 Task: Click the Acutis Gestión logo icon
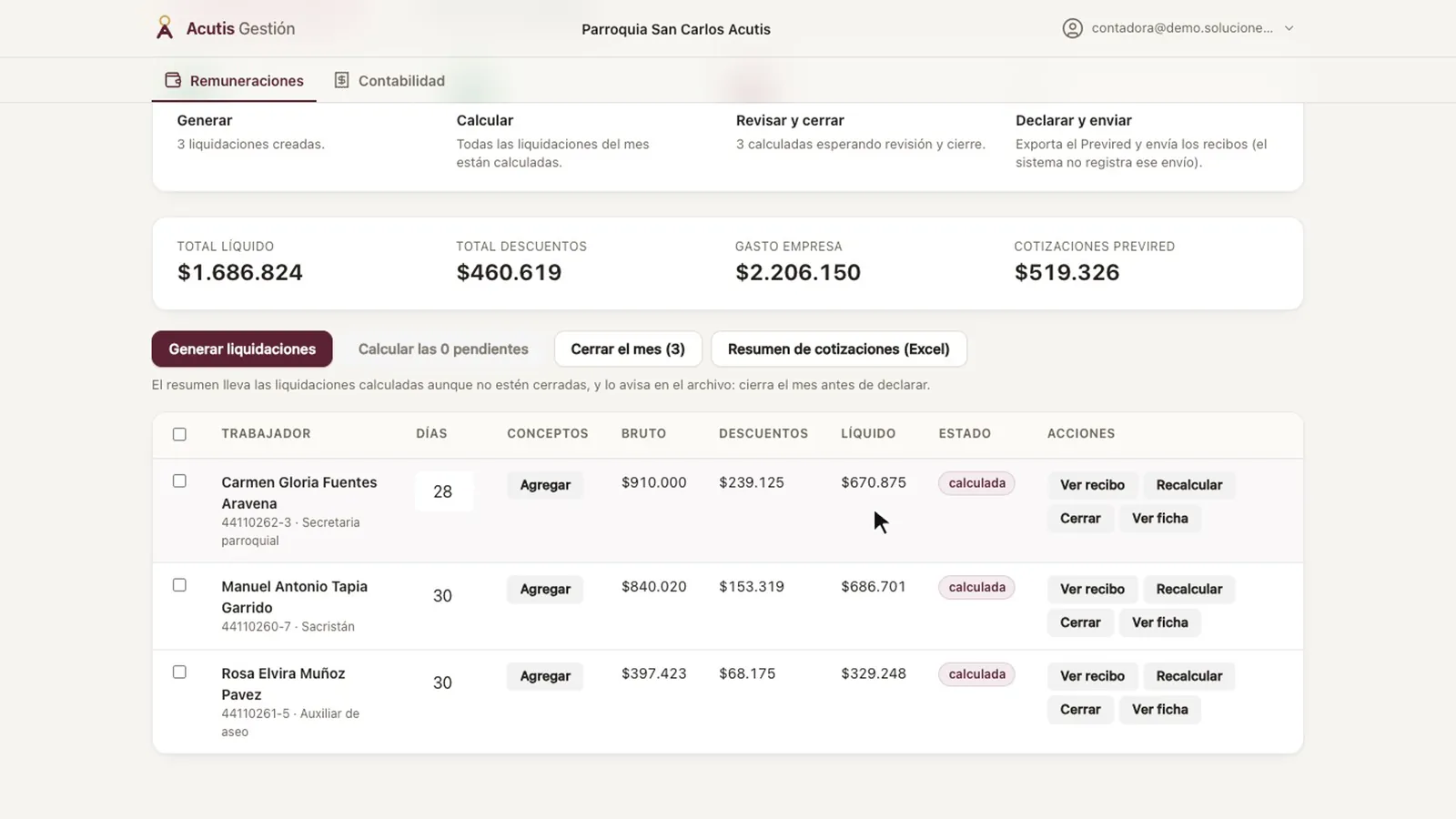[x=164, y=28]
